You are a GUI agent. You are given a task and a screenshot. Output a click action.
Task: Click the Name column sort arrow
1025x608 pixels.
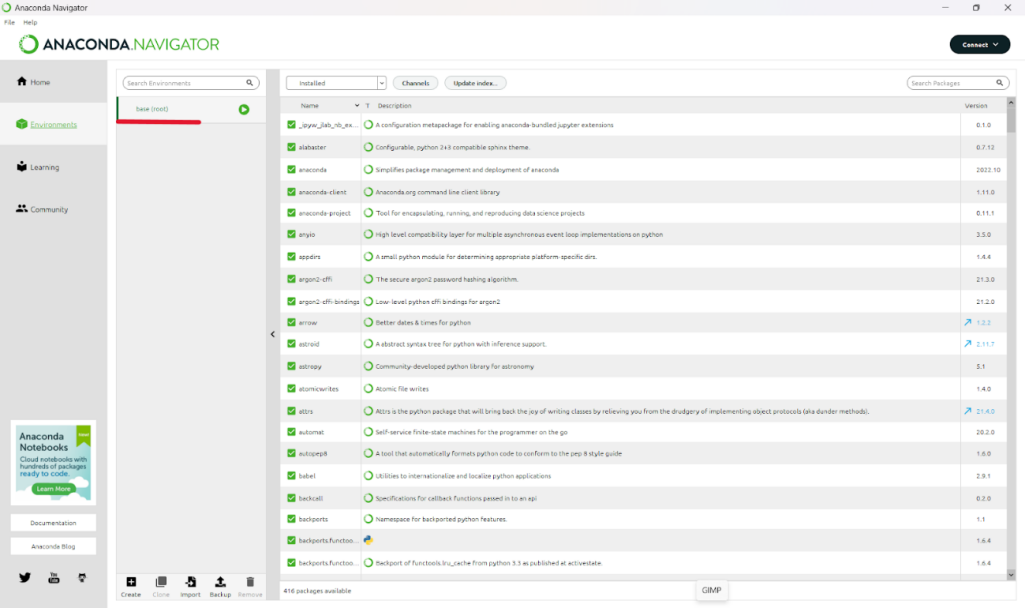tap(357, 105)
